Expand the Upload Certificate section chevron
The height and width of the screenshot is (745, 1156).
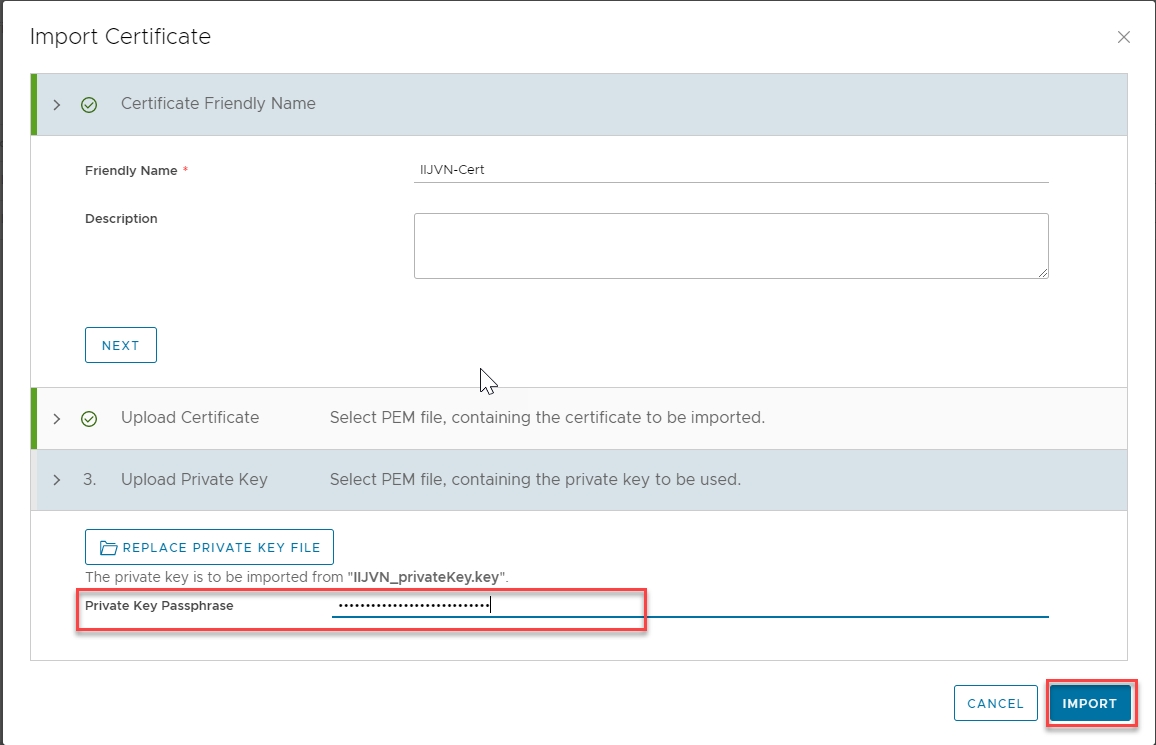(57, 418)
